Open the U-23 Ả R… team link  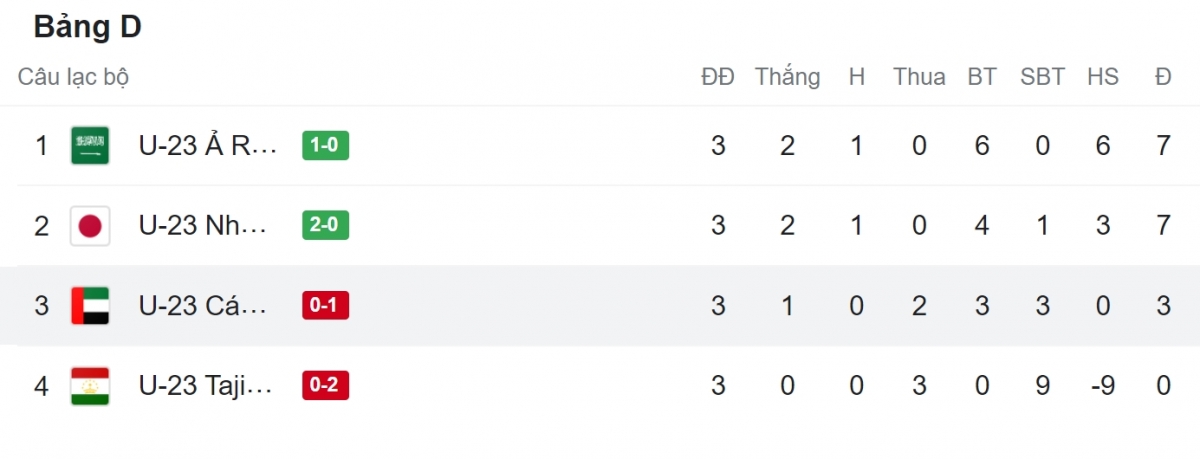click(208, 146)
